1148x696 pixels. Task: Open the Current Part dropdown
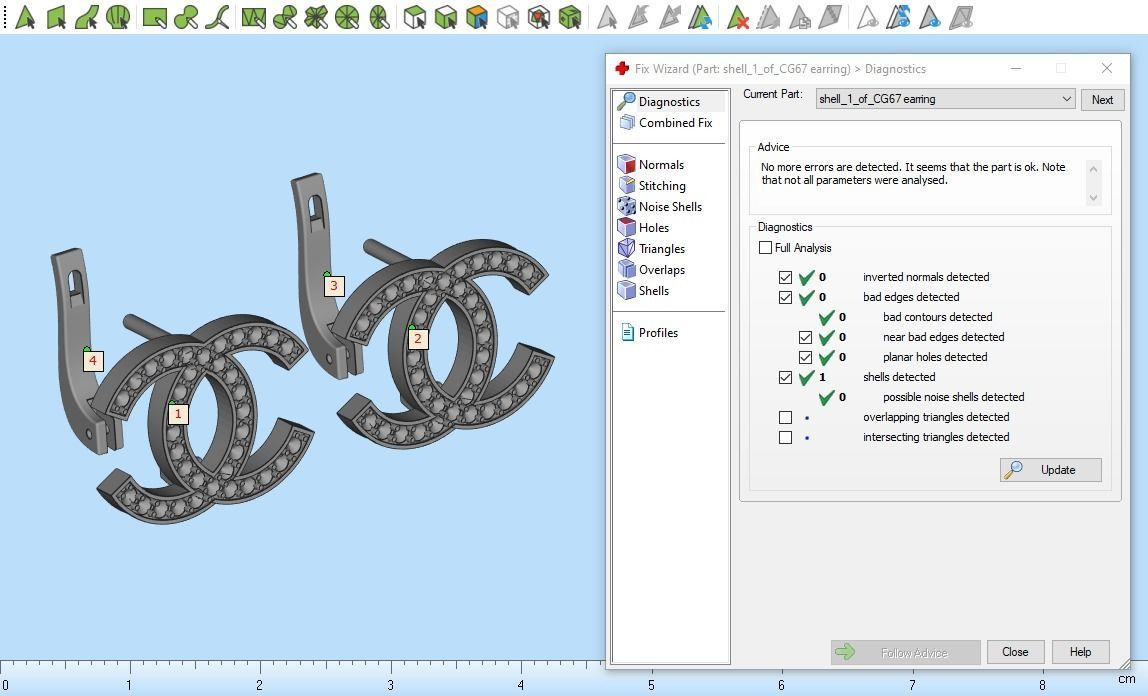945,99
